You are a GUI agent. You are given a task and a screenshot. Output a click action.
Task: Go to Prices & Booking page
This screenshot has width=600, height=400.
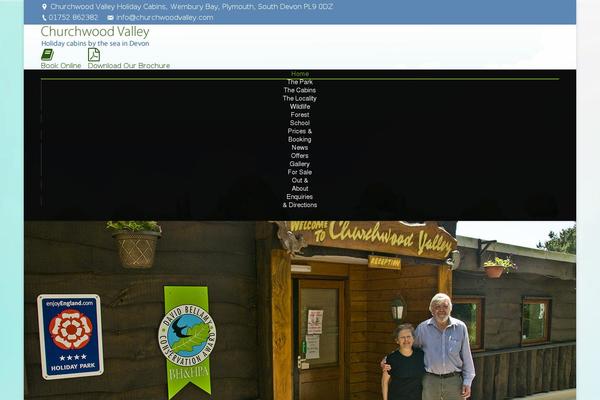(x=300, y=136)
